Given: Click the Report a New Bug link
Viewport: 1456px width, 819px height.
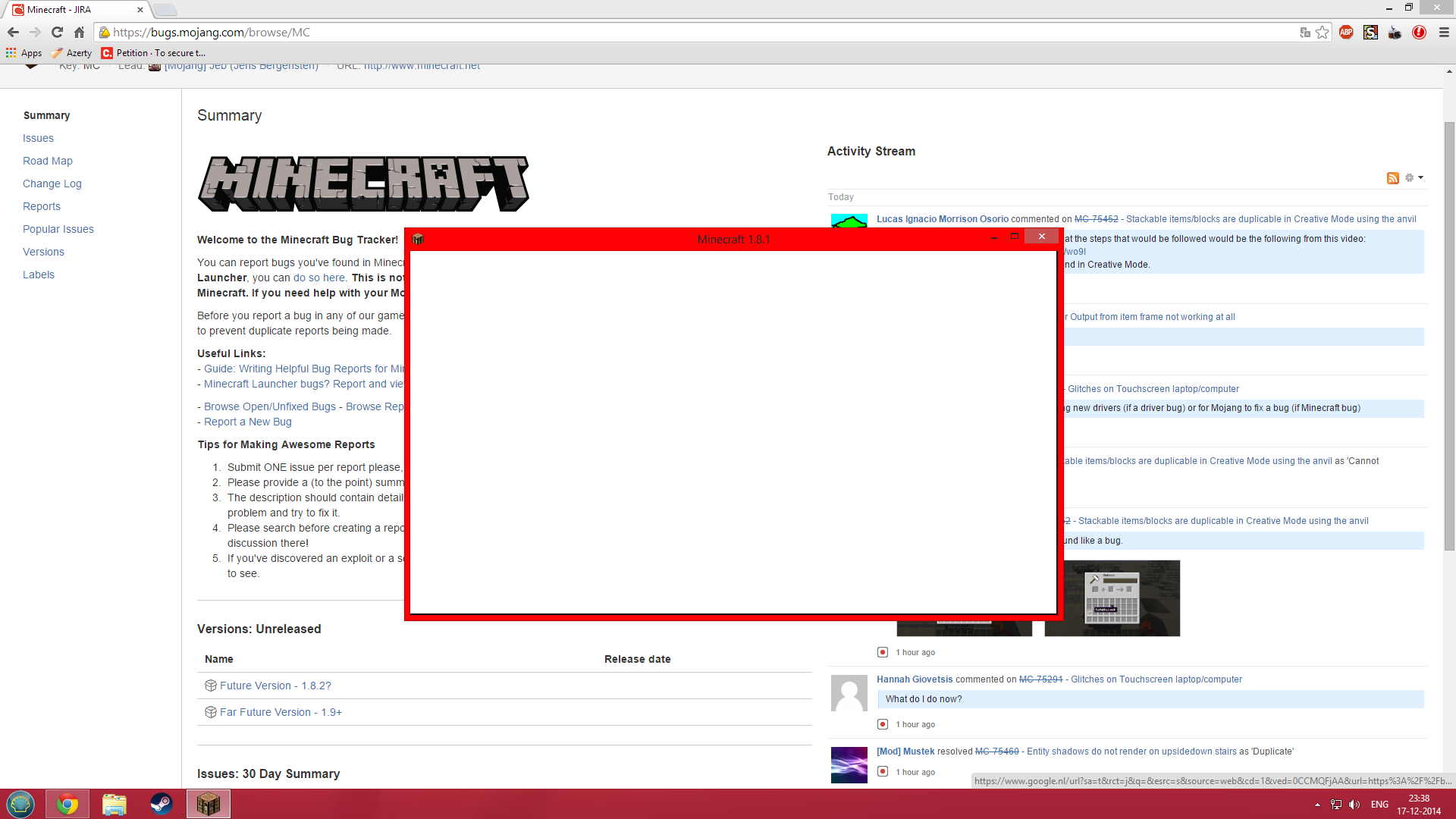Looking at the screenshot, I should [x=247, y=422].
